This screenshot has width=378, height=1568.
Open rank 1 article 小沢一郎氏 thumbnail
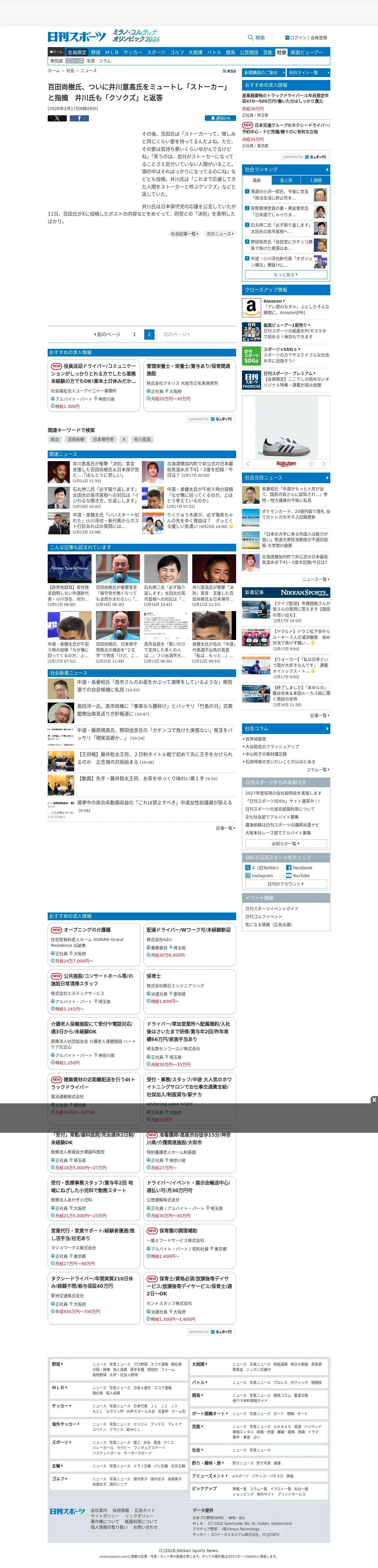click(320, 195)
